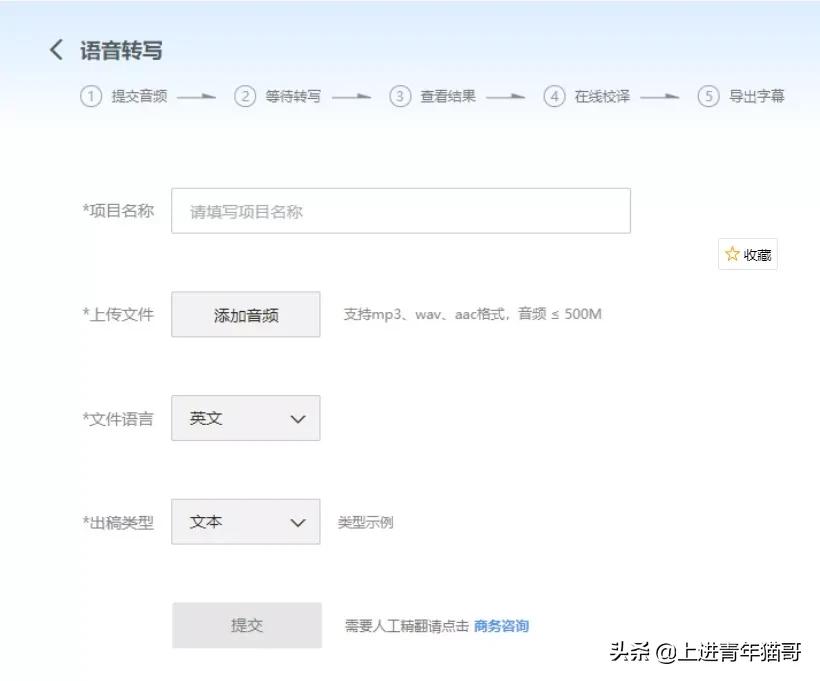
Task: Select step 5 导出字幕 circle icon
Action: [x=708, y=96]
